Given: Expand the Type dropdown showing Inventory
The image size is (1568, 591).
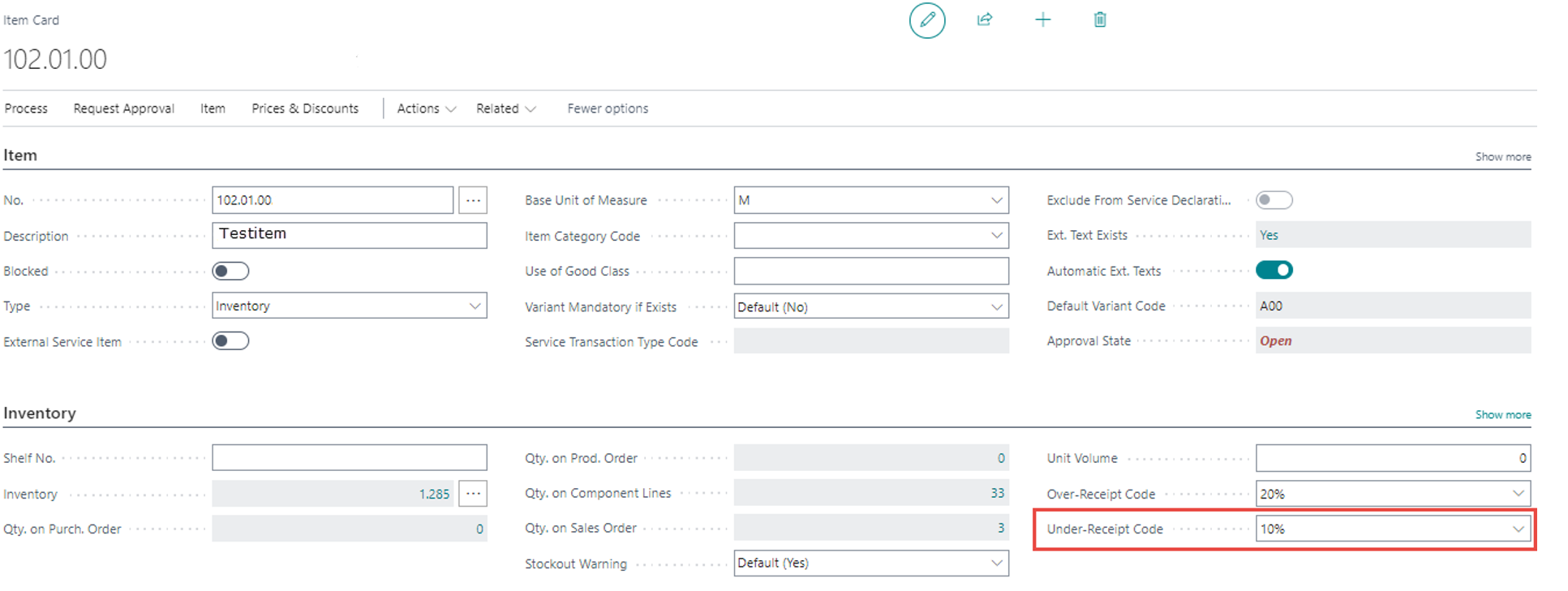Looking at the screenshot, I should (475, 306).
